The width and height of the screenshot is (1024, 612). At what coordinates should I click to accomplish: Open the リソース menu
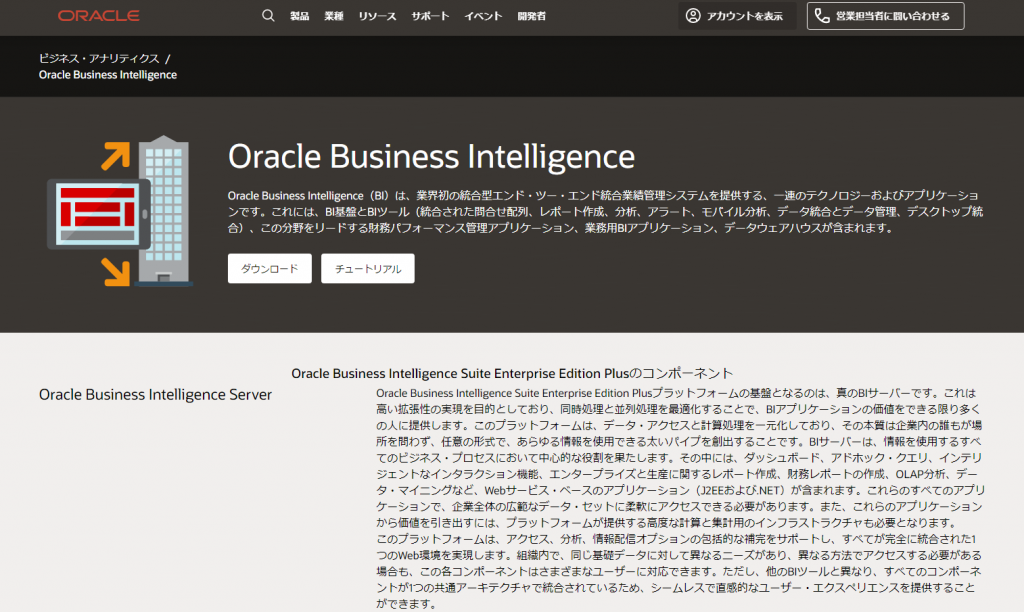point(377,16)
